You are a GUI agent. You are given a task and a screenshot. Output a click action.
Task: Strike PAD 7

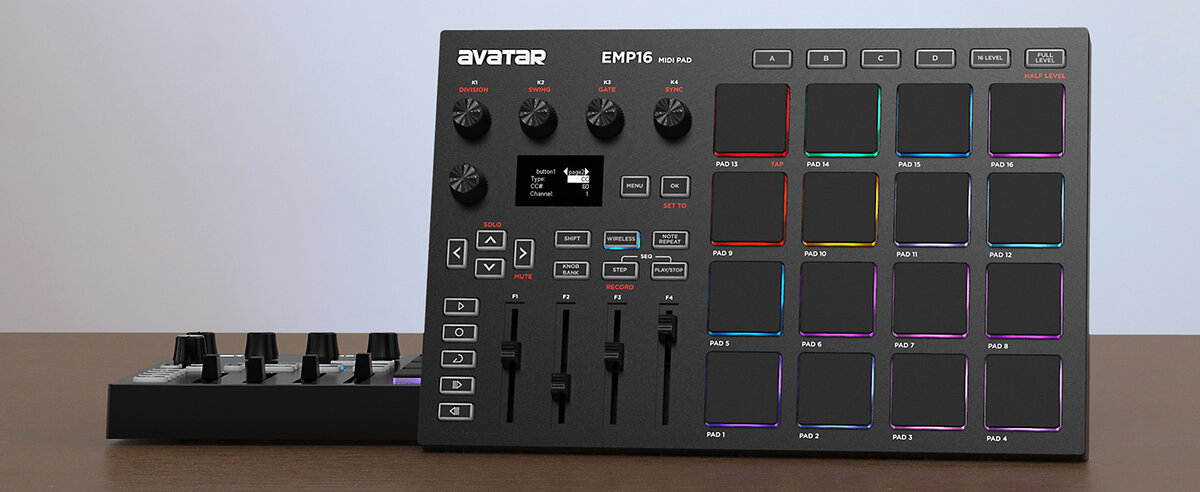tap(930, 300)
